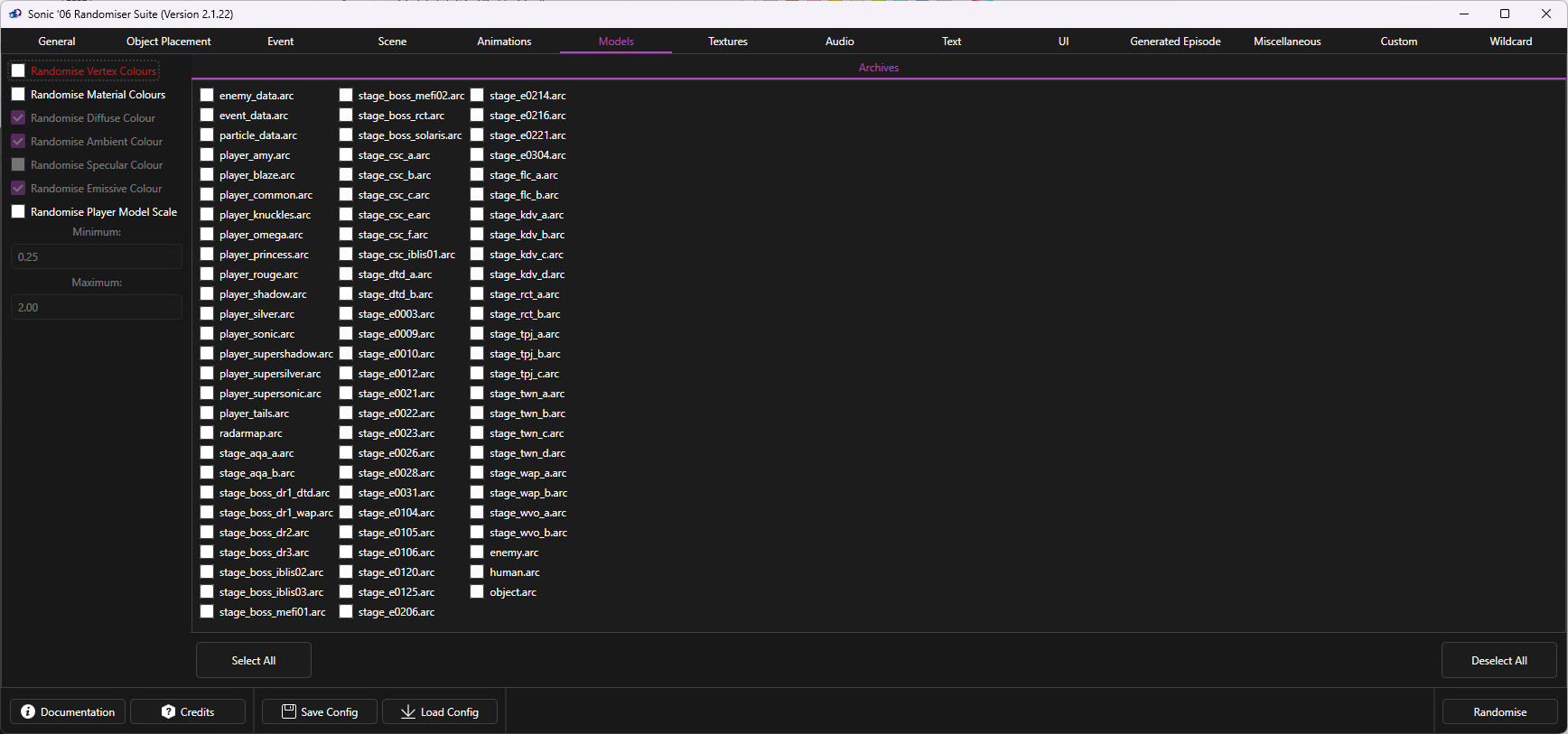Enable Randomise Vertex Colours checkbox
Image resolution: width=1568 pixels, height=734 pixels.
tap(18, 71)
